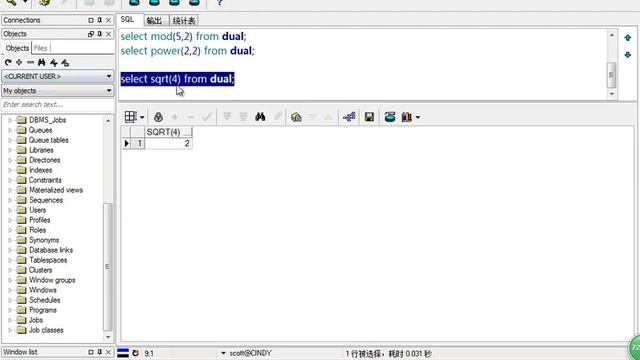640x360 pixels.
Task: Expand the Indexes folder
Action: click(x=10, y=170)
